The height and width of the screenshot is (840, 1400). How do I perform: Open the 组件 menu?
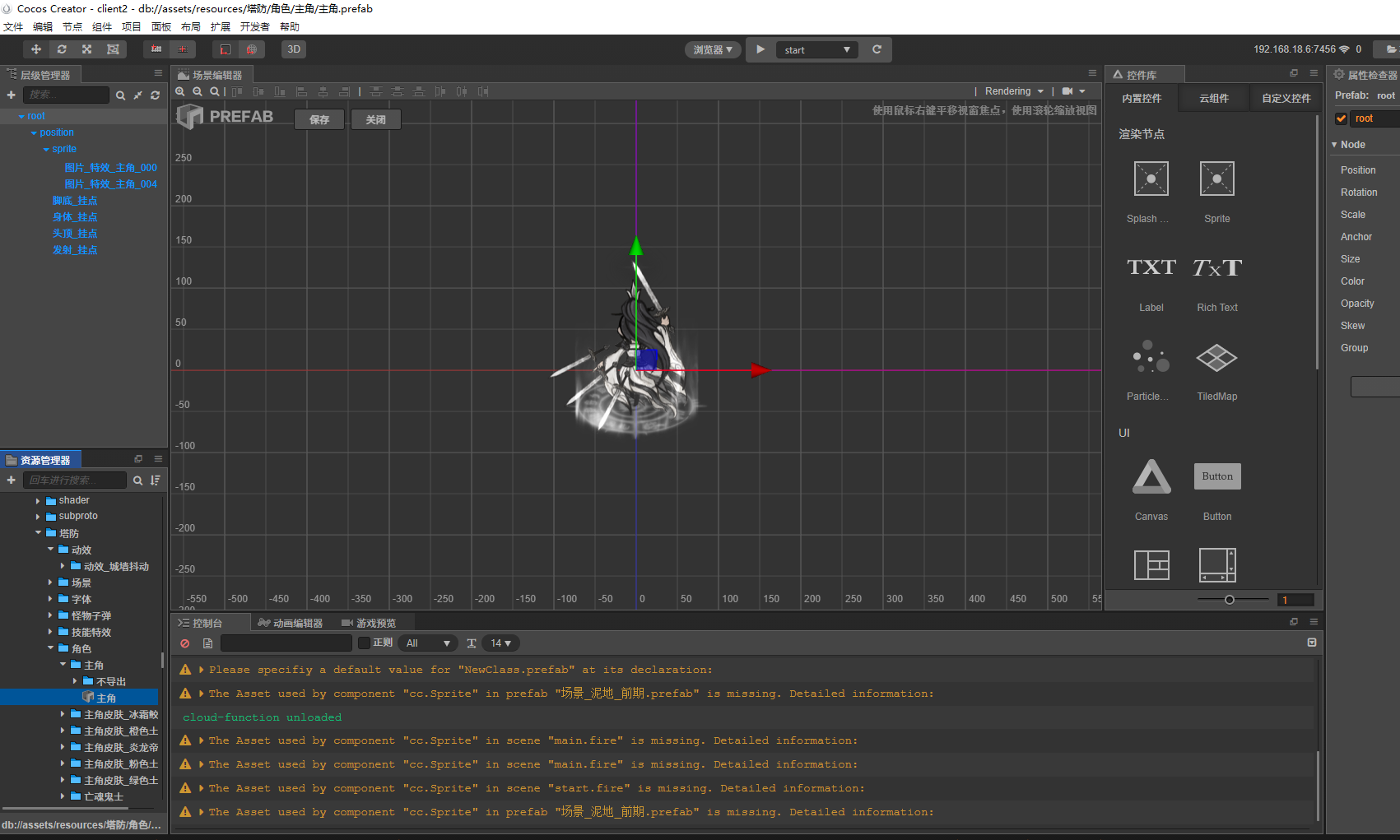pos(102,27)
